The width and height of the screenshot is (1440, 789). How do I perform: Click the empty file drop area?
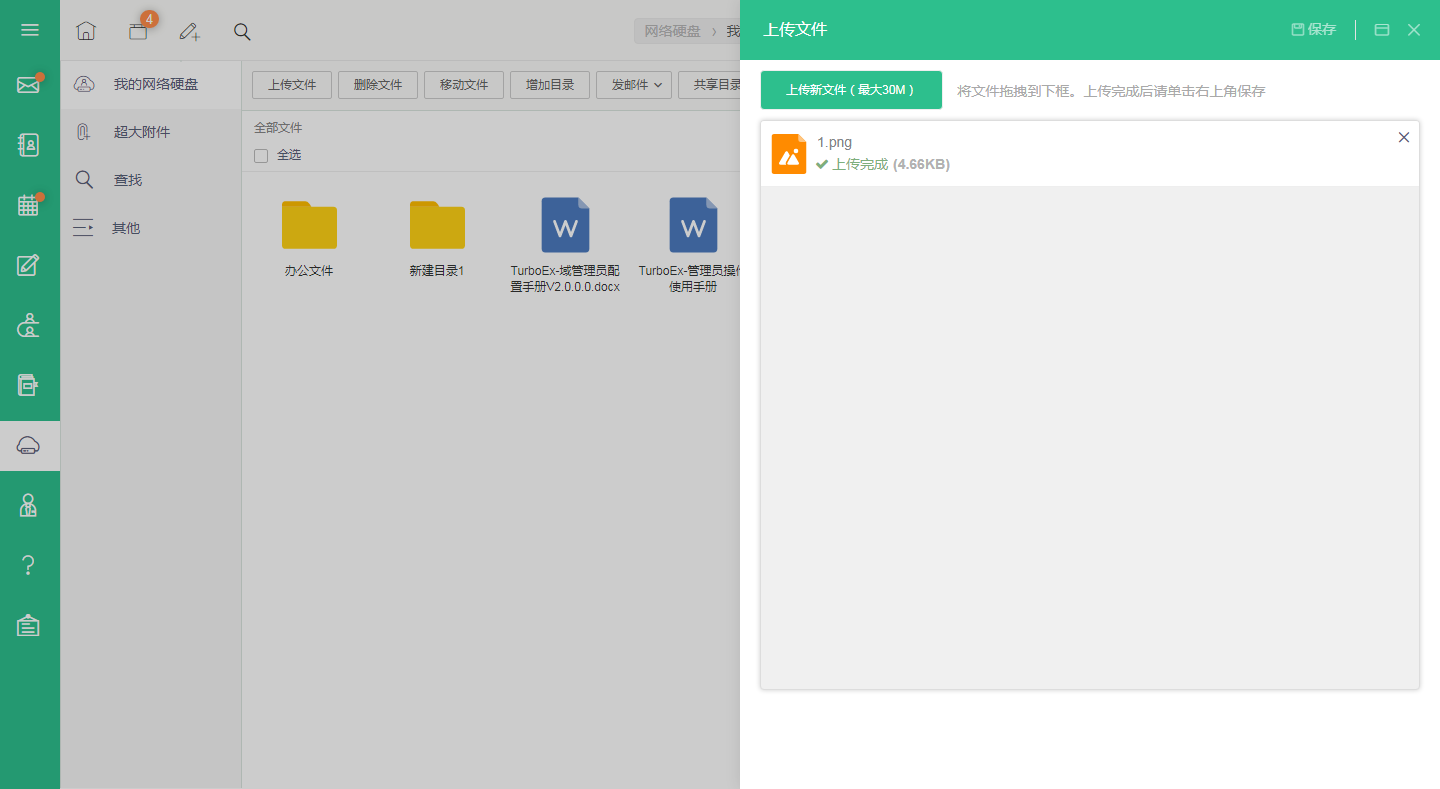click(1090, 437)
